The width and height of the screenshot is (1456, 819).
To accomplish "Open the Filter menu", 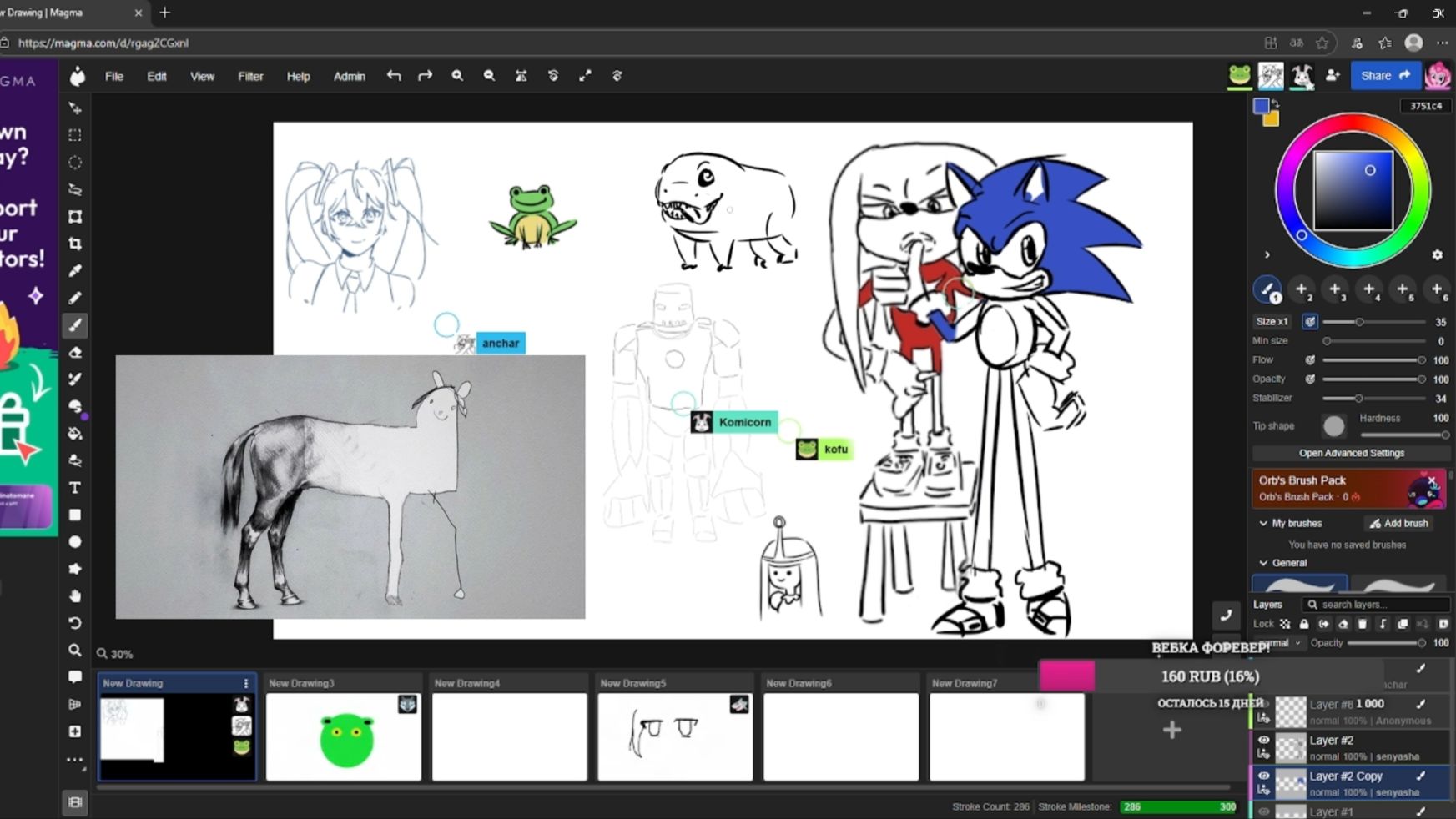I will (250, 76).
